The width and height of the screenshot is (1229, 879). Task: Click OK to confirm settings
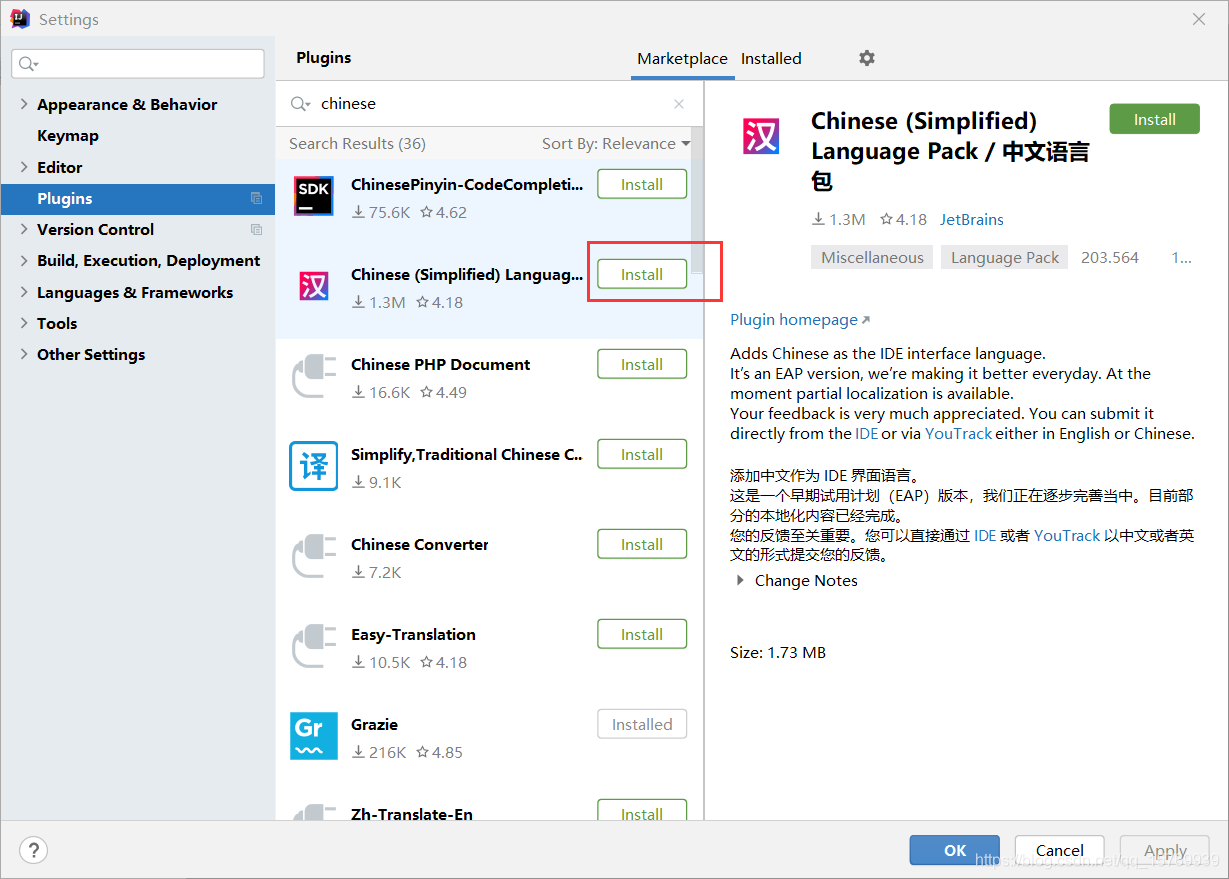(x=955, y=850)
